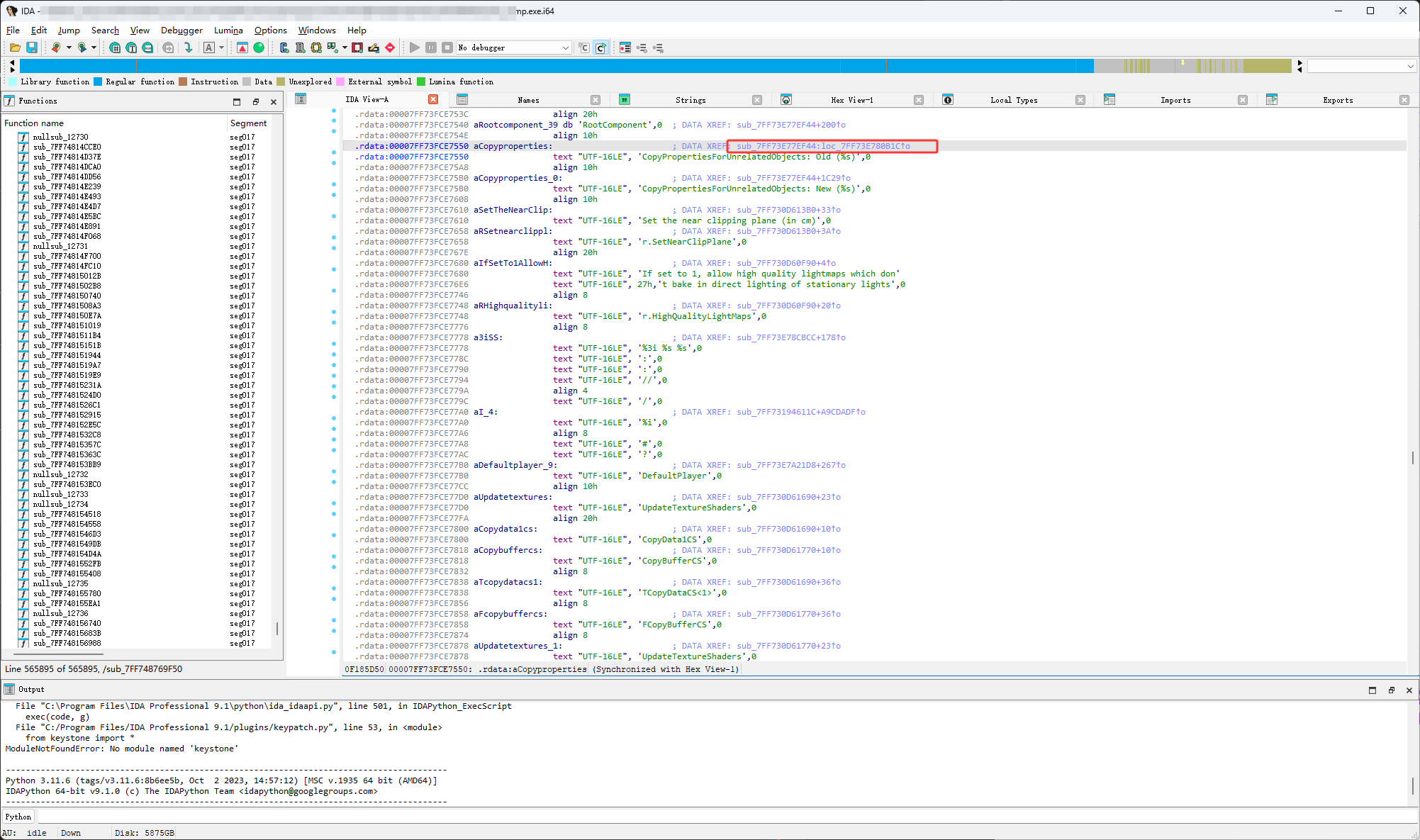Click the Open file toolbar icon
Image resolution: width=1420 pixels, height=840 pixels.
point(15,47)
